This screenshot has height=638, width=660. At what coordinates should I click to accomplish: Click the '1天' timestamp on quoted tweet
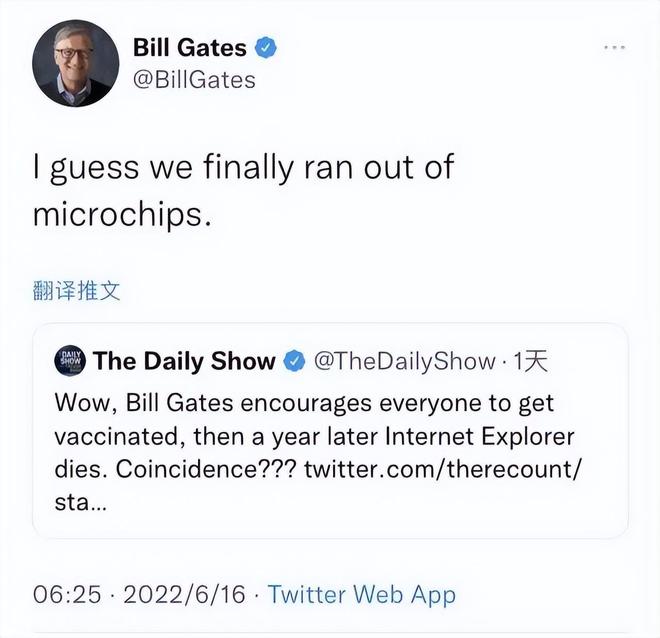click(530, 361)
